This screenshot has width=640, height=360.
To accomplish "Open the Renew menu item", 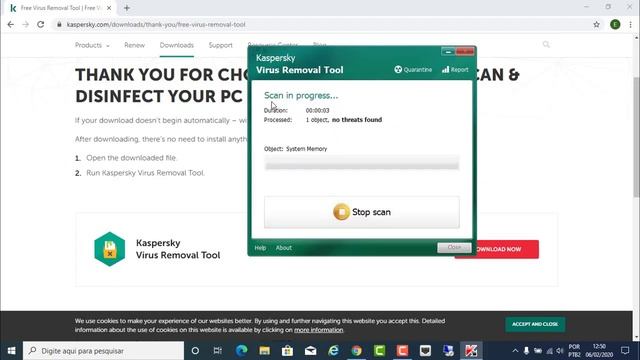I will 134,45.
